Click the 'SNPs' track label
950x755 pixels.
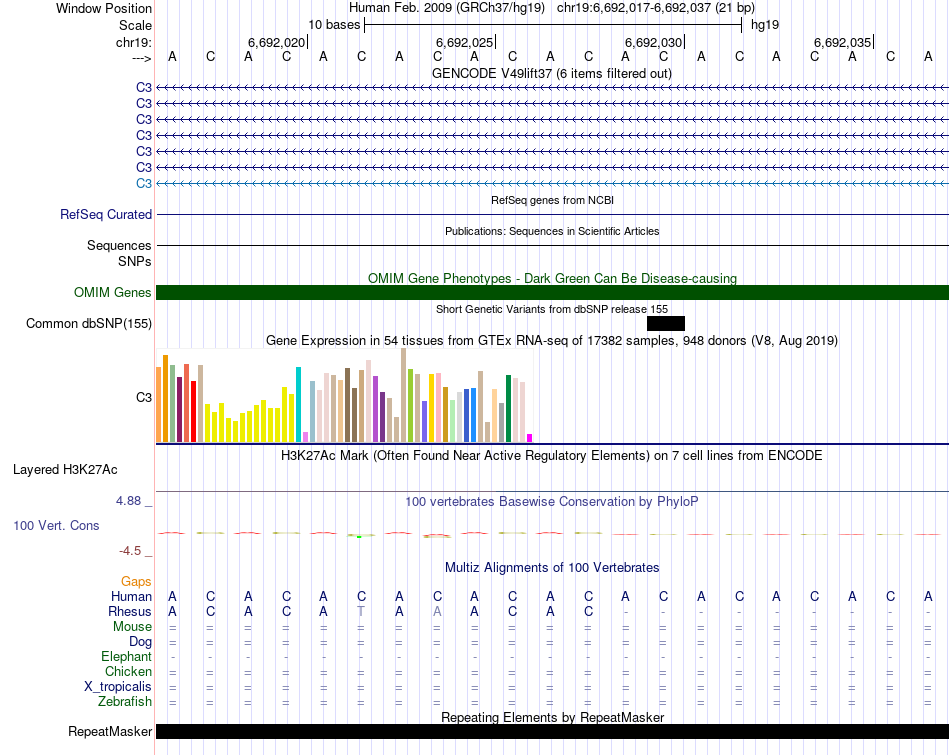pyautogui.click(x=135, y=261)
